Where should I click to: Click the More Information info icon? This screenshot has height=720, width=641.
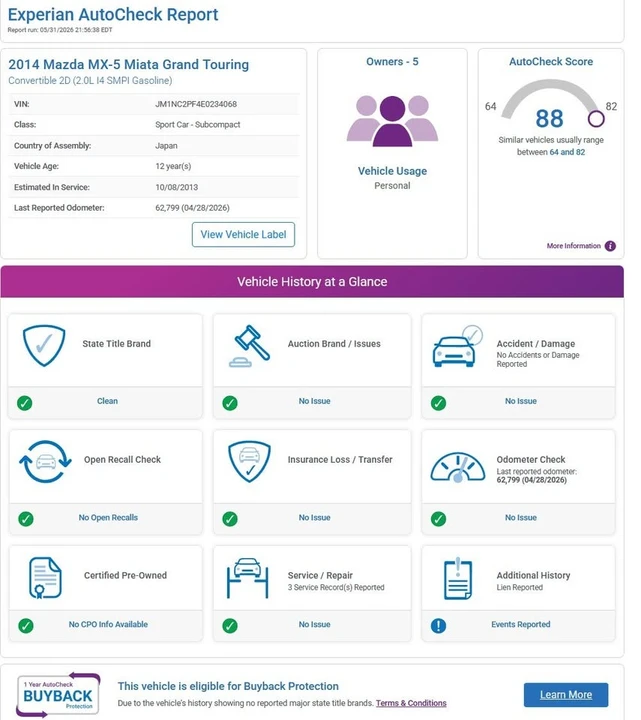pyautogui.click(x=610, y=246)
